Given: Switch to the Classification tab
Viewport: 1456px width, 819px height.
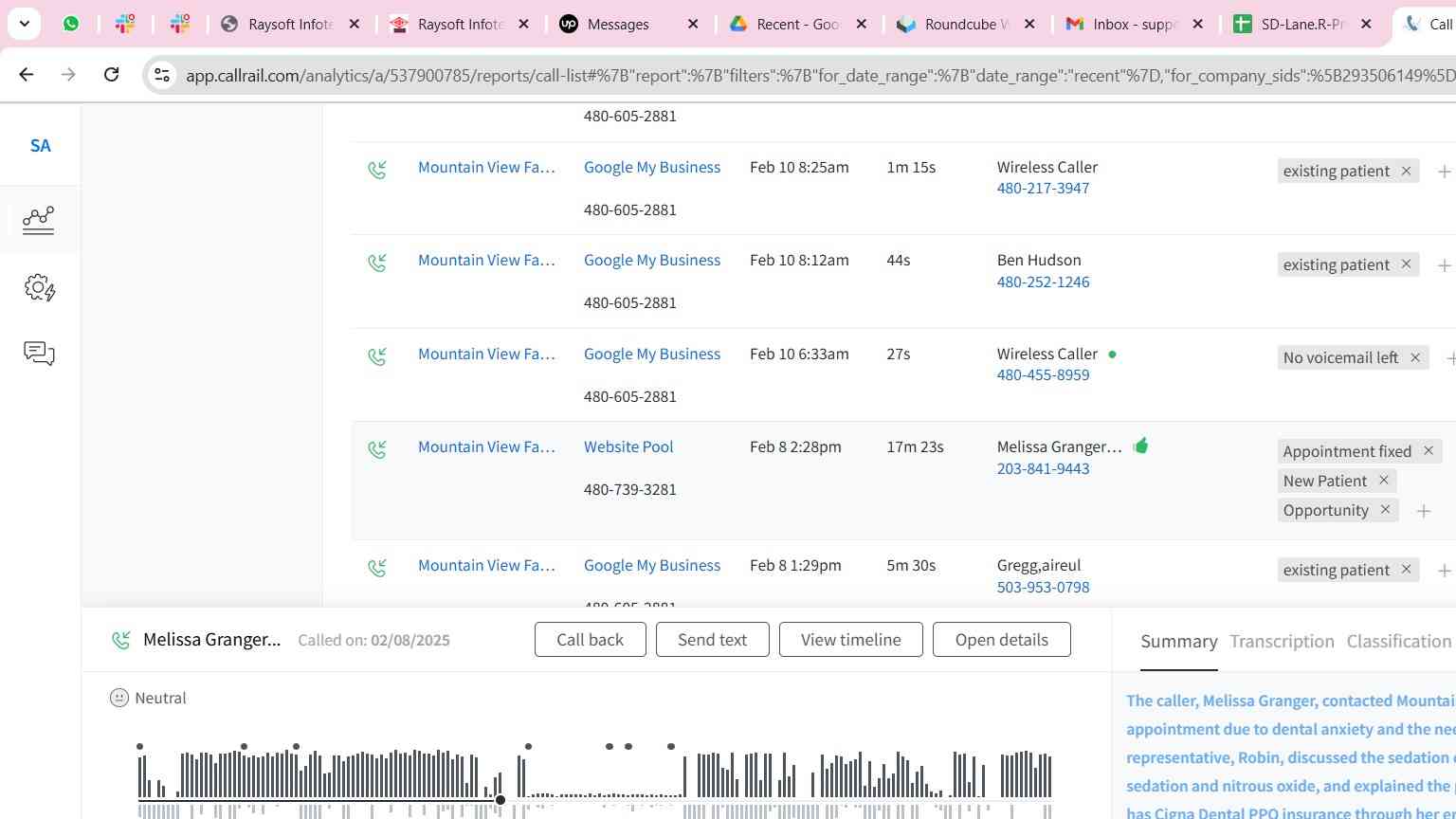Looking at the screenshot, I should [1399, 642].
